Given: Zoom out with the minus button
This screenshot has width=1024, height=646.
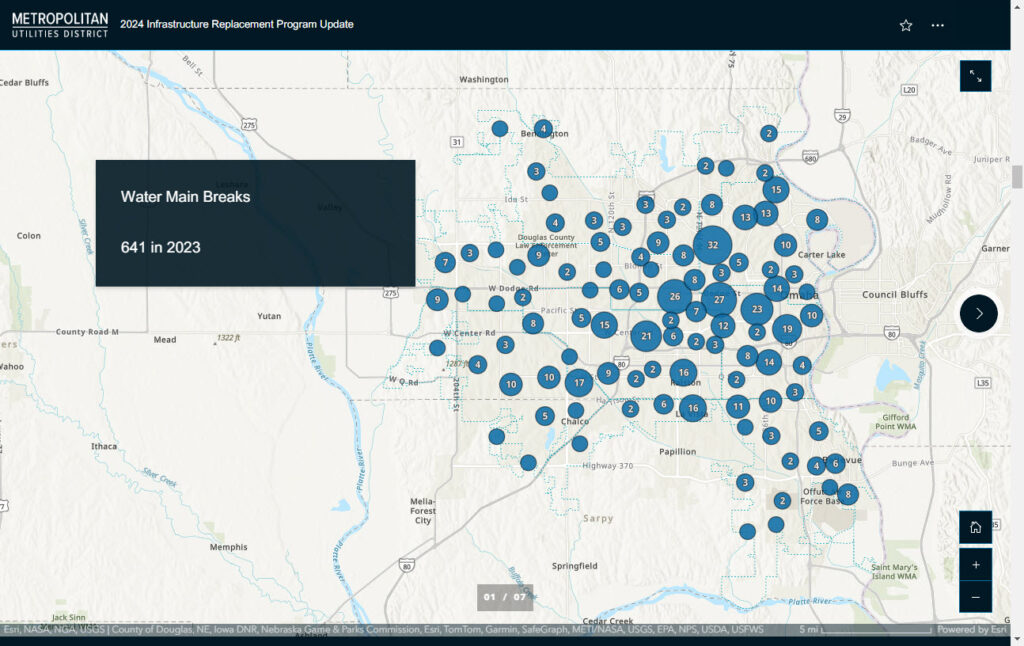Looking at the screenshot, I should click(976, 597).
